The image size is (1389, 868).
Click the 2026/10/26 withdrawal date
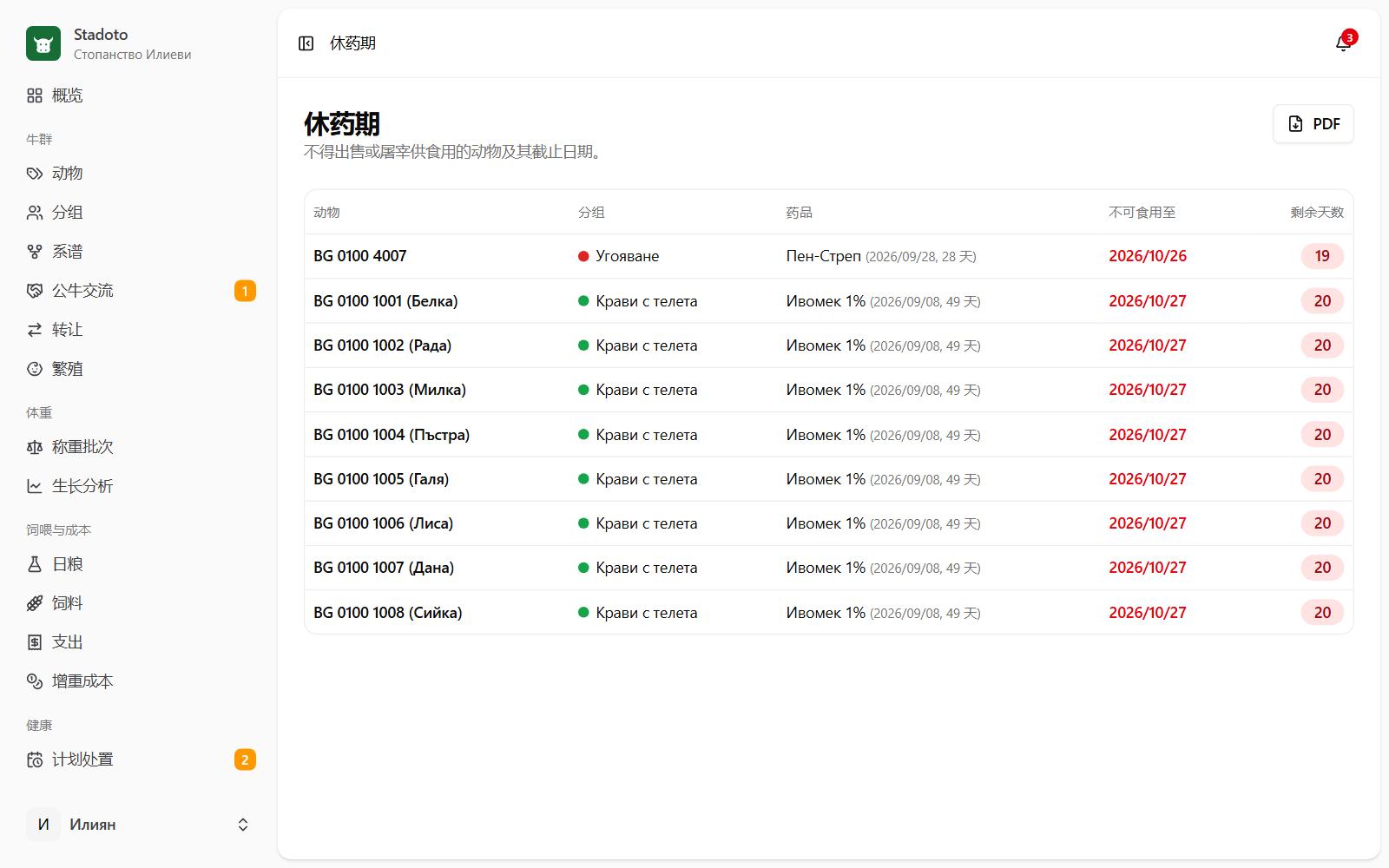coord(1148,256)
